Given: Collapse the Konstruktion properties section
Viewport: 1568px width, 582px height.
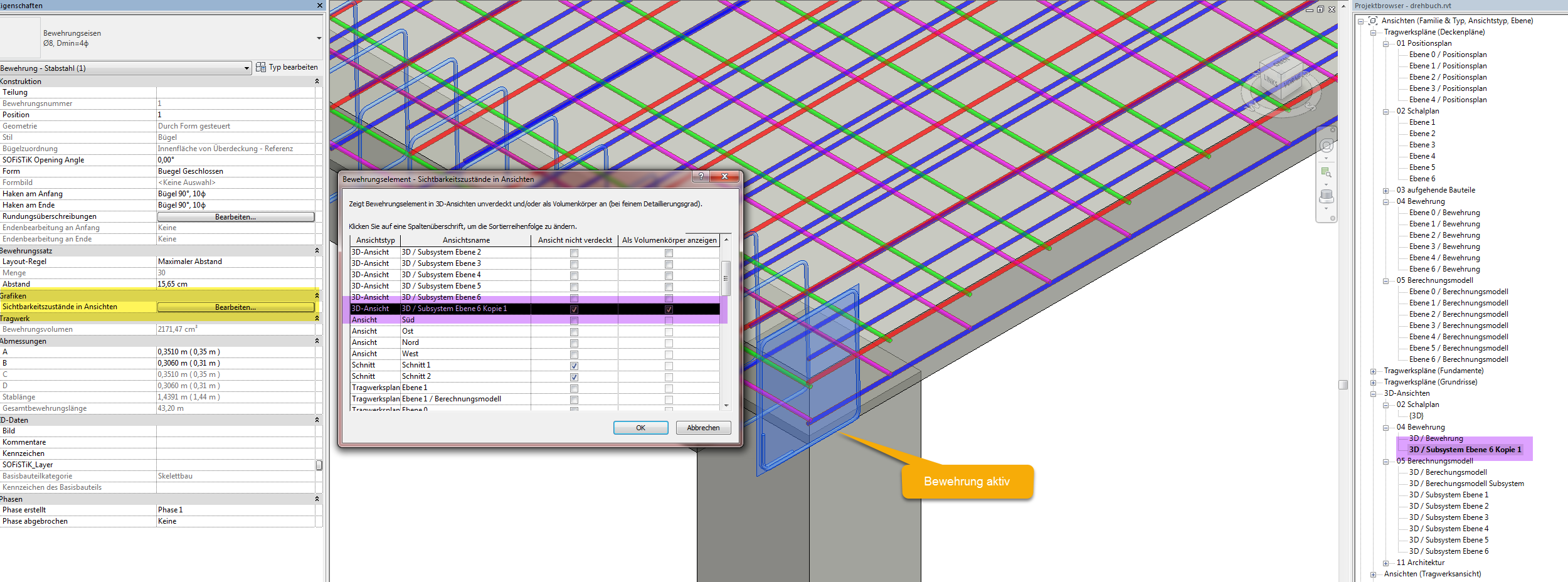Looking at the screenshot, I should 317,82.
